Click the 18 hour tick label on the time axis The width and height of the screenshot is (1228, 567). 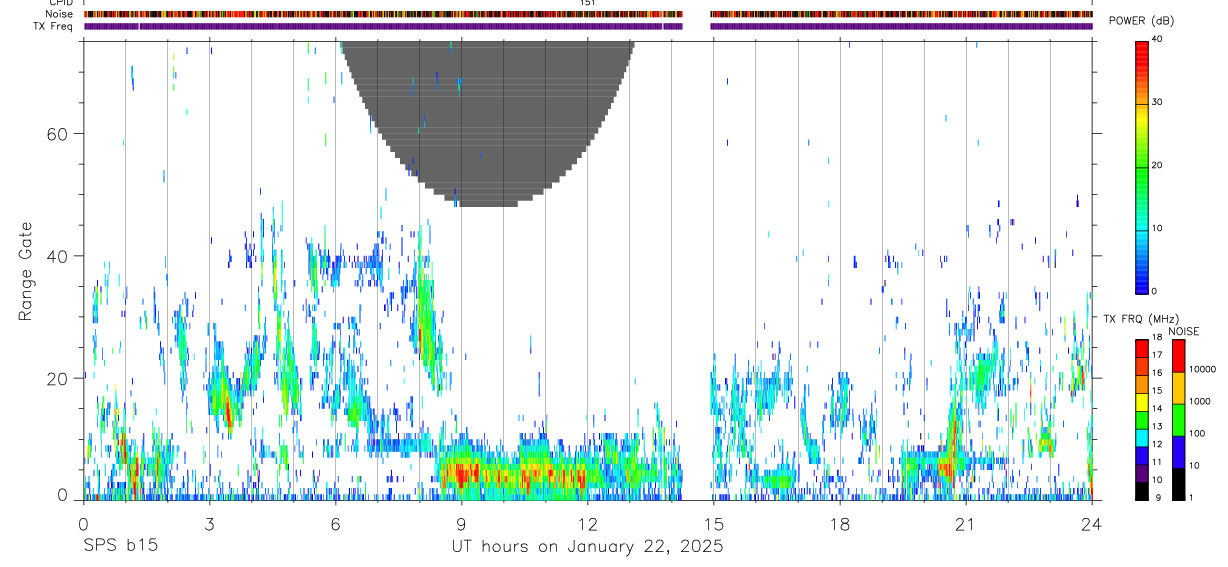839,523
